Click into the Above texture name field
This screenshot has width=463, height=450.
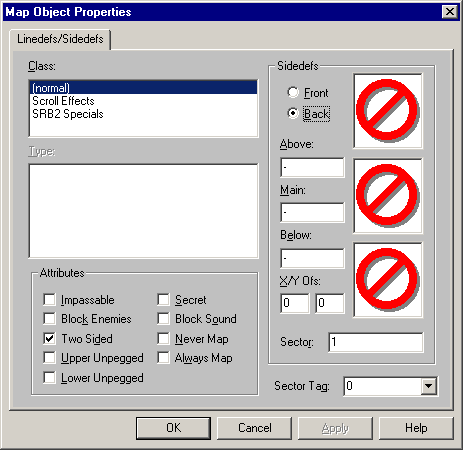(x=312, y=167)
